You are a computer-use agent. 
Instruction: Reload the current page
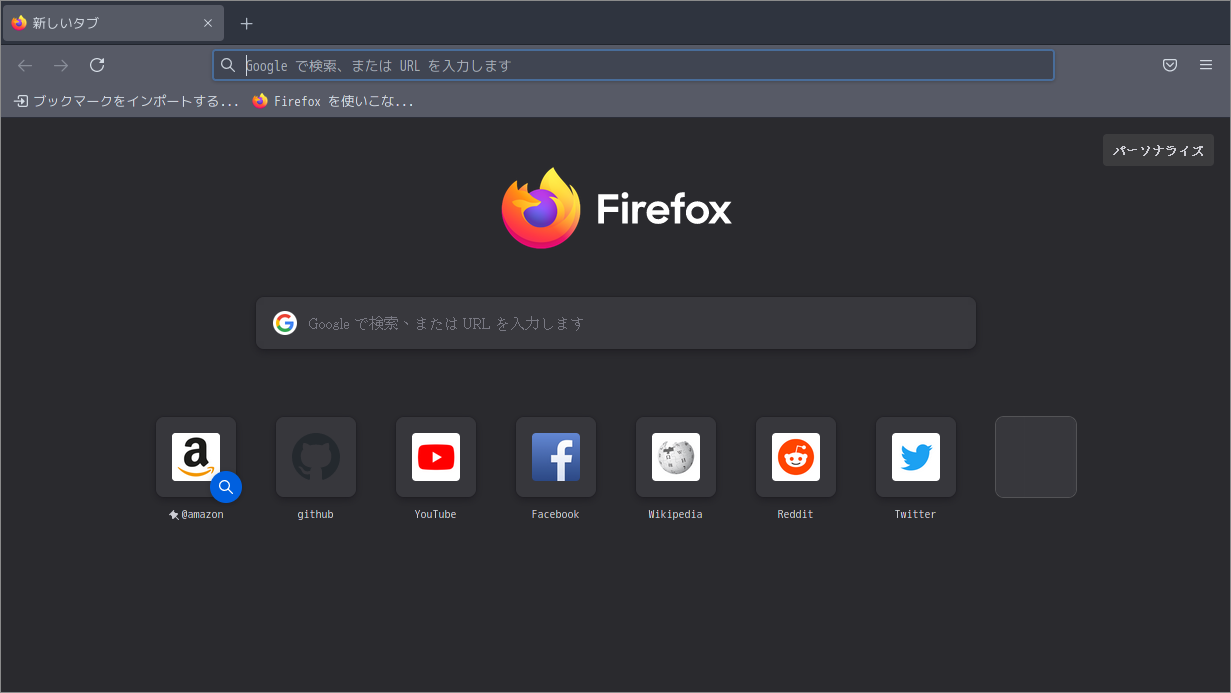pos(97,65)
